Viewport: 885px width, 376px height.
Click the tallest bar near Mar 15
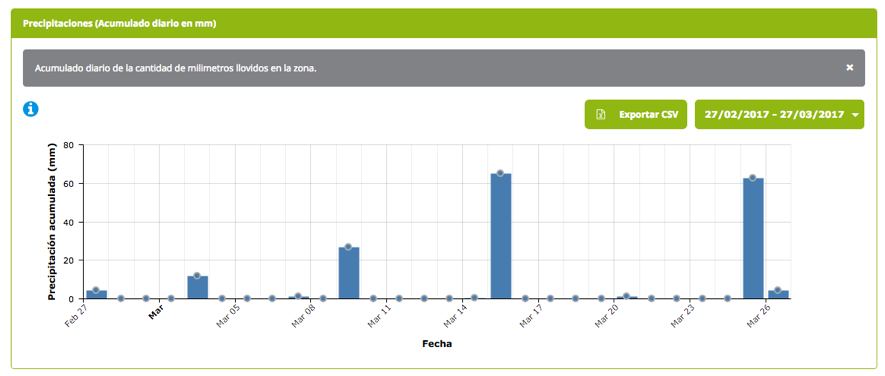point(501,236)
